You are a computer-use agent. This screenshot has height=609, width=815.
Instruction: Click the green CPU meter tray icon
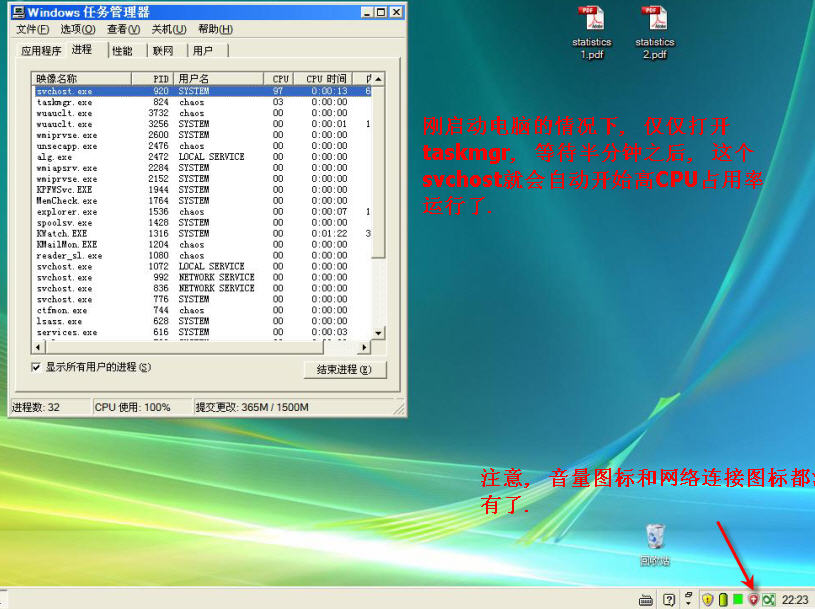(x=738, y=600)
